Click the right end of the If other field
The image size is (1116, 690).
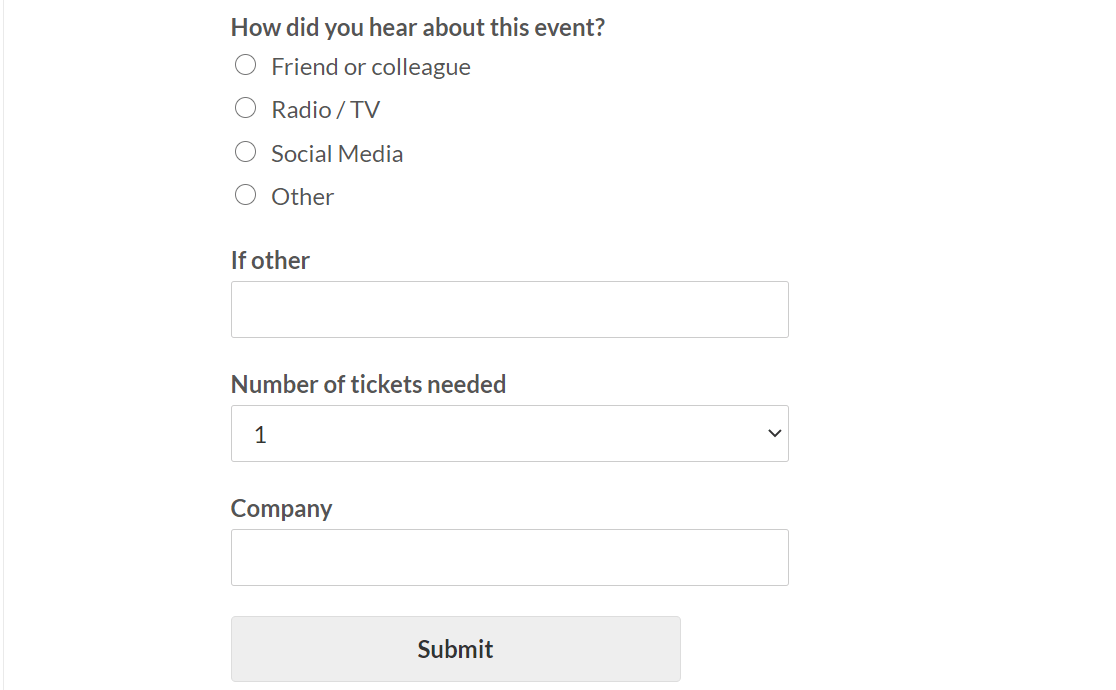click(770, 309)
